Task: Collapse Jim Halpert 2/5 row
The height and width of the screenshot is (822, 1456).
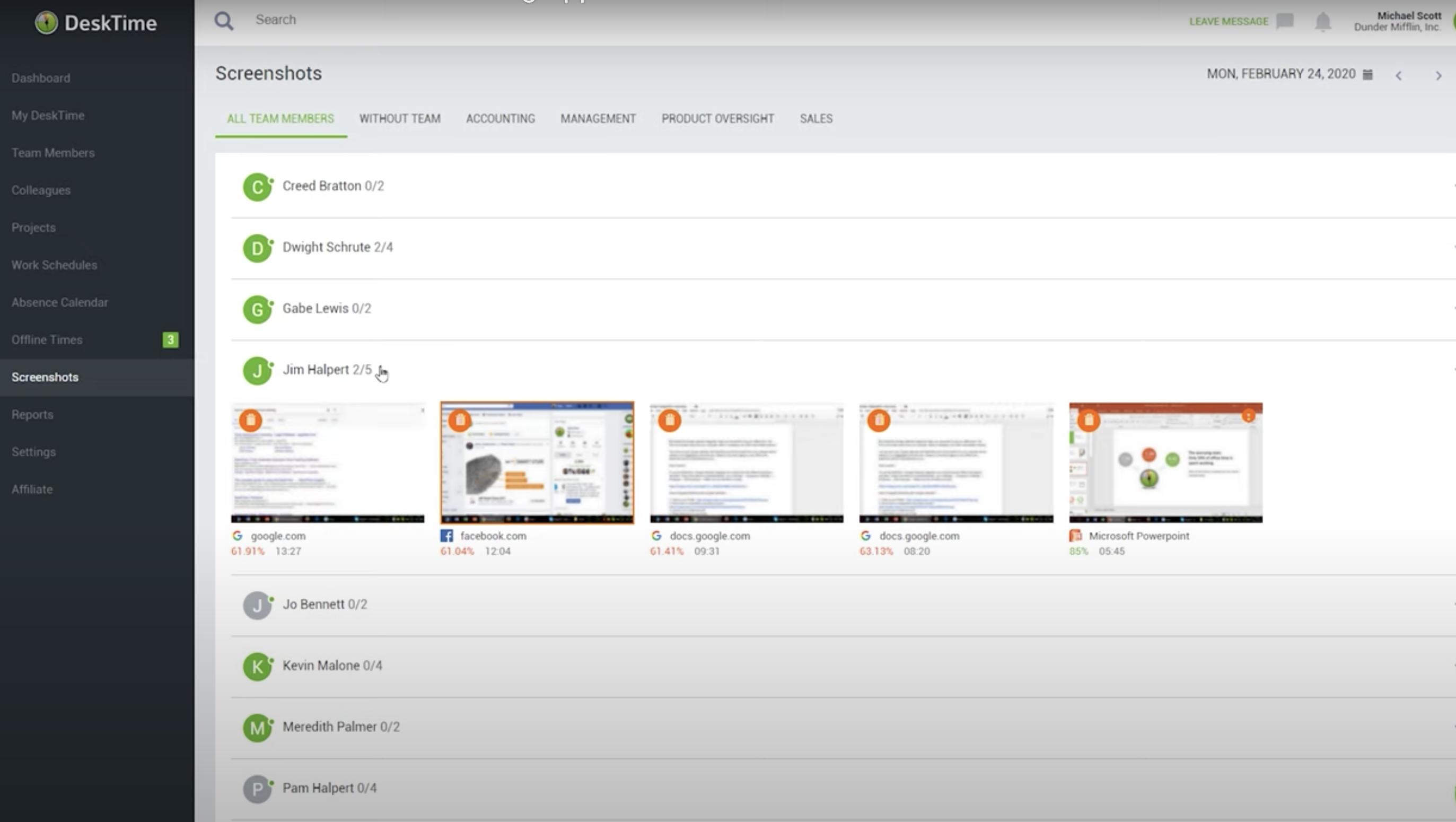Action: click(x=327, y=370)
